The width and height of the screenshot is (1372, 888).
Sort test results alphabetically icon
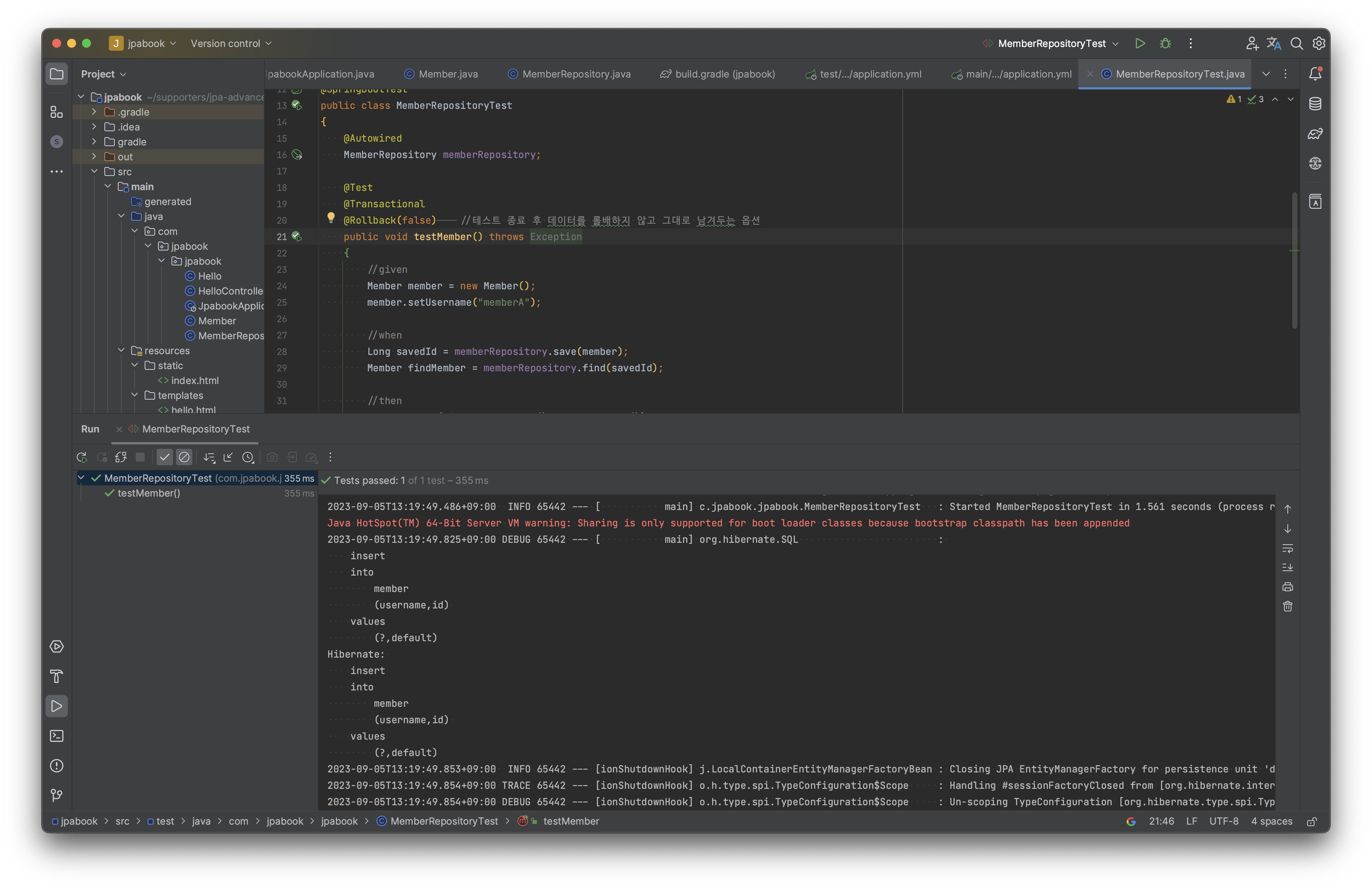tap(209, 457)
